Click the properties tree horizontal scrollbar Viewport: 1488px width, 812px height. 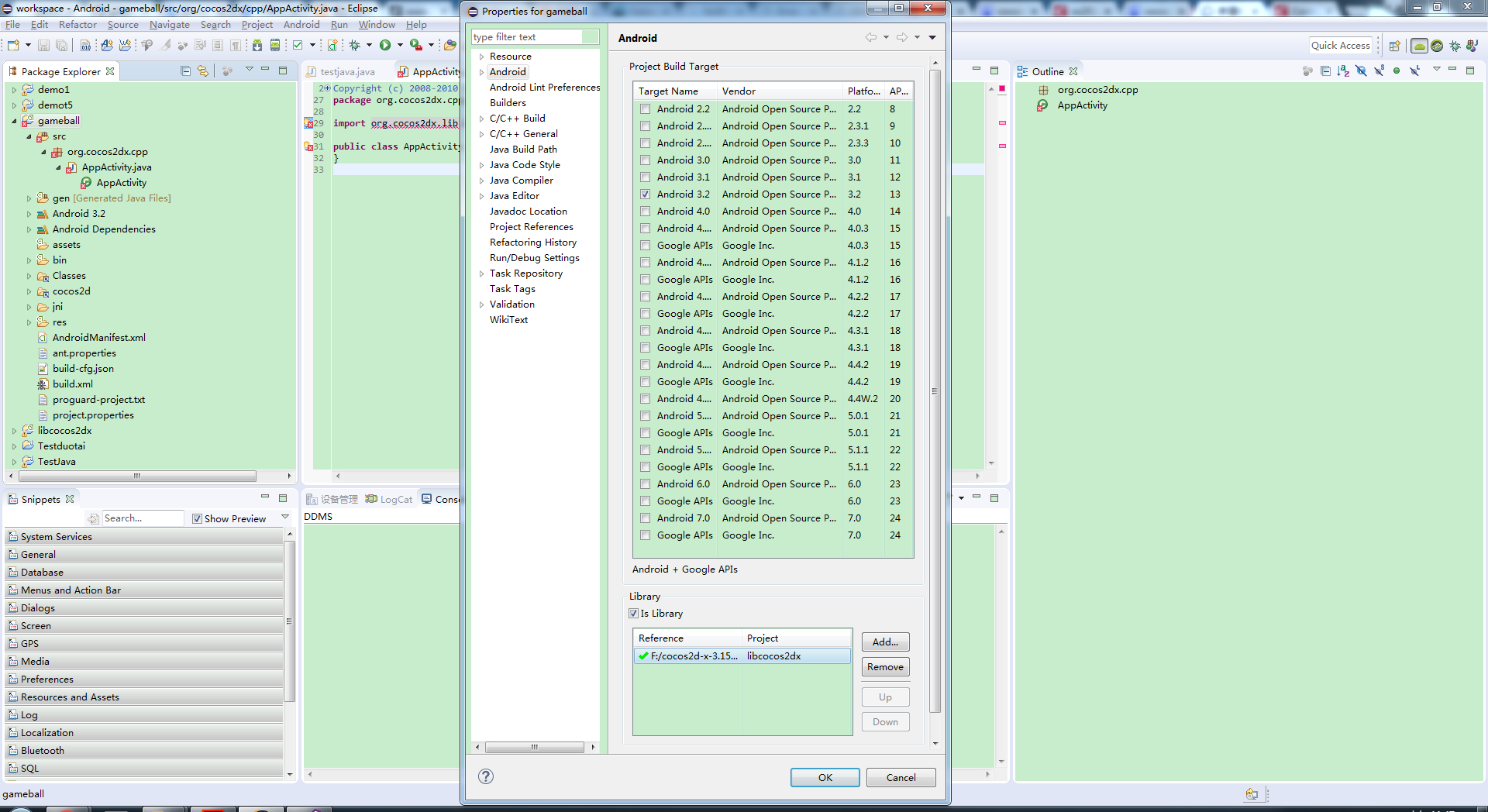tap(534, 747)
